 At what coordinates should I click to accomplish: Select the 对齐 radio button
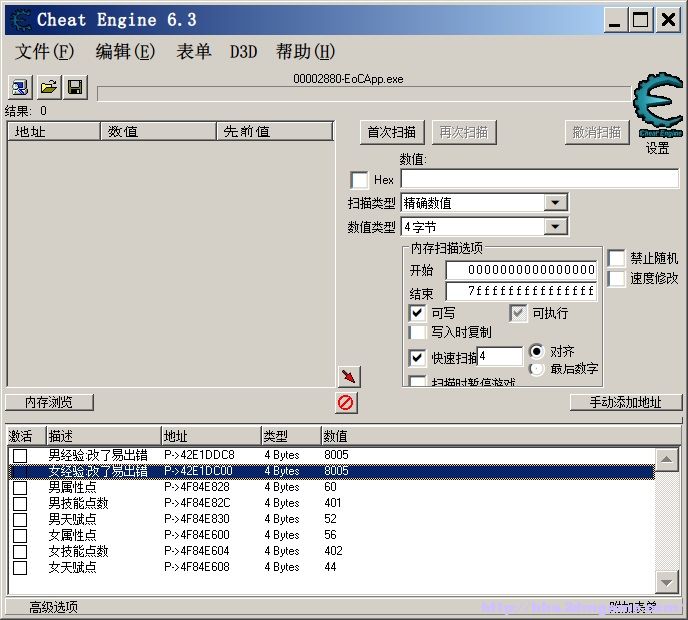[x=537, y=351]
